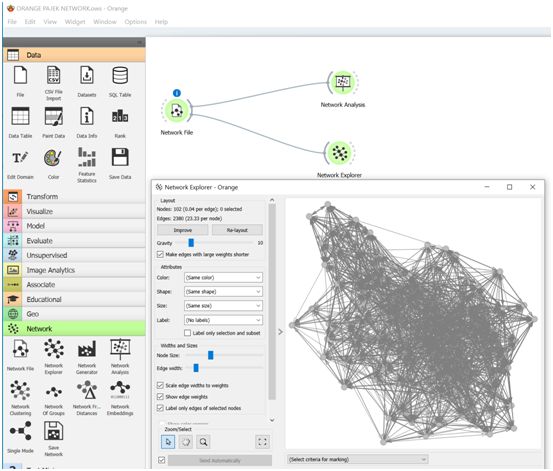Adjust the Gravity slider
The width and height of the screenshot is (553, 471).
[191, 243]
